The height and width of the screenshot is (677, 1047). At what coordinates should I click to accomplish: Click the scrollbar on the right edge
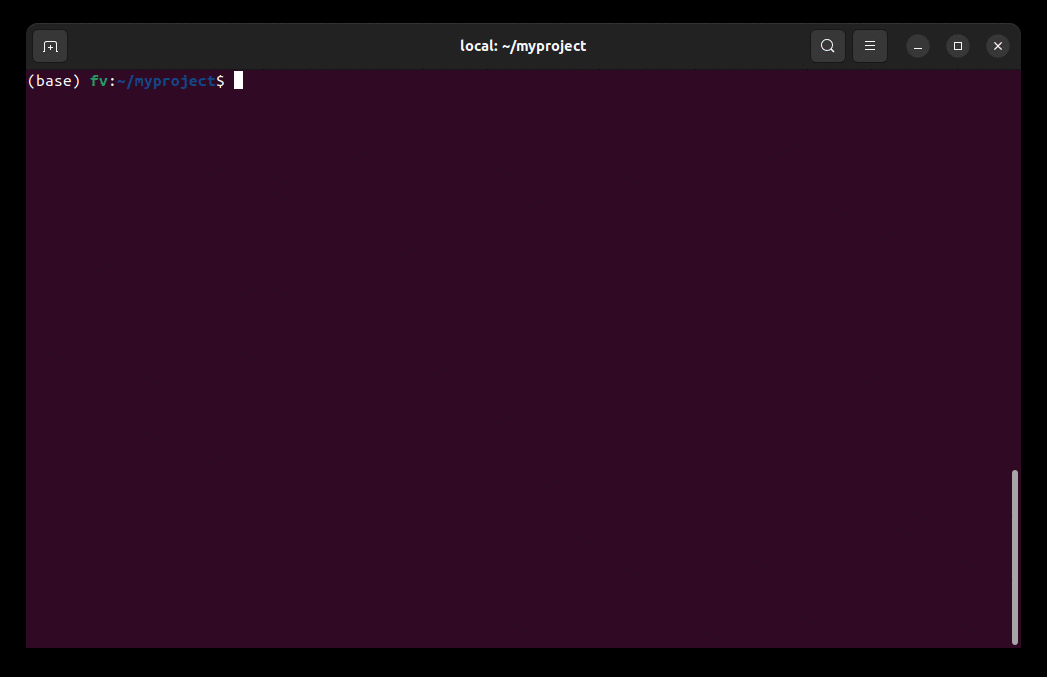tap(1014, 555)
